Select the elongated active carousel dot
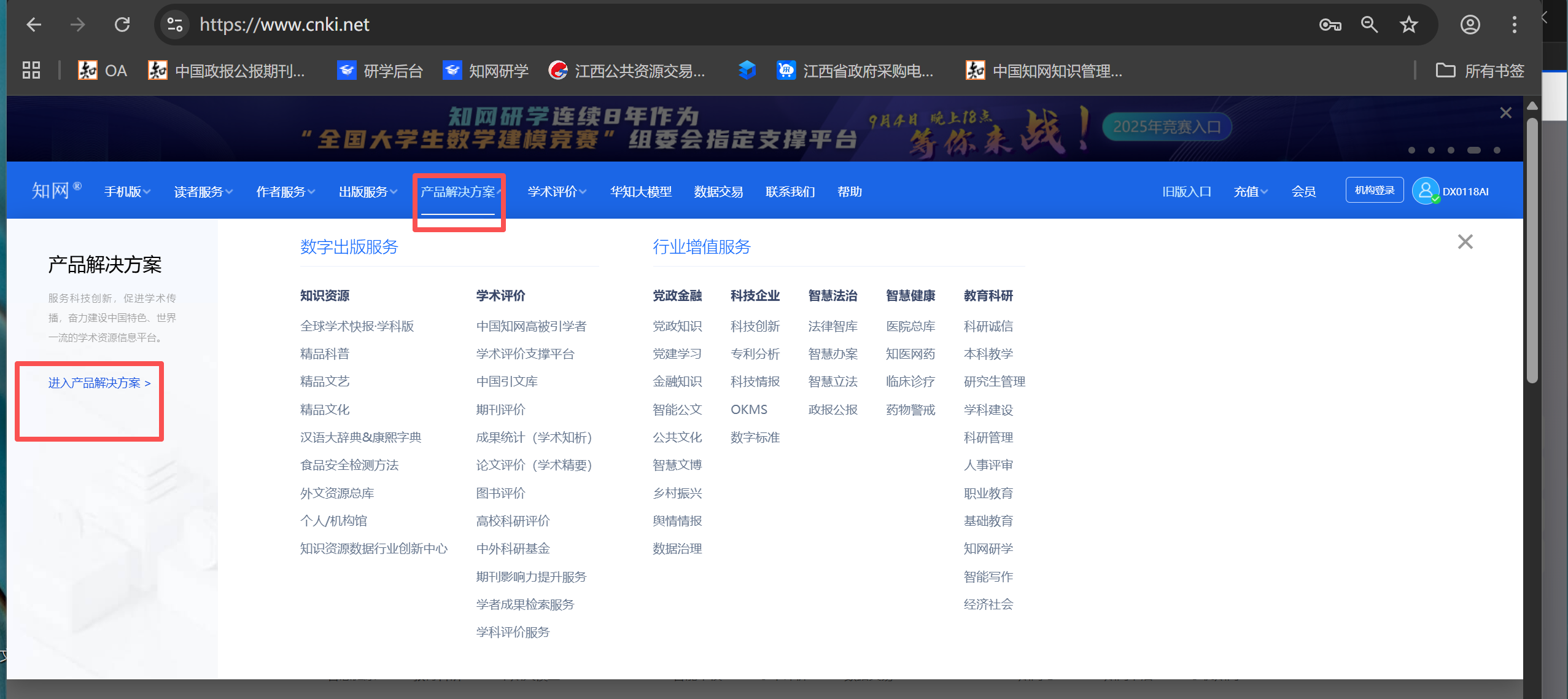The width and height of the screenshot is (1568, 699). tap(1474, 150)
